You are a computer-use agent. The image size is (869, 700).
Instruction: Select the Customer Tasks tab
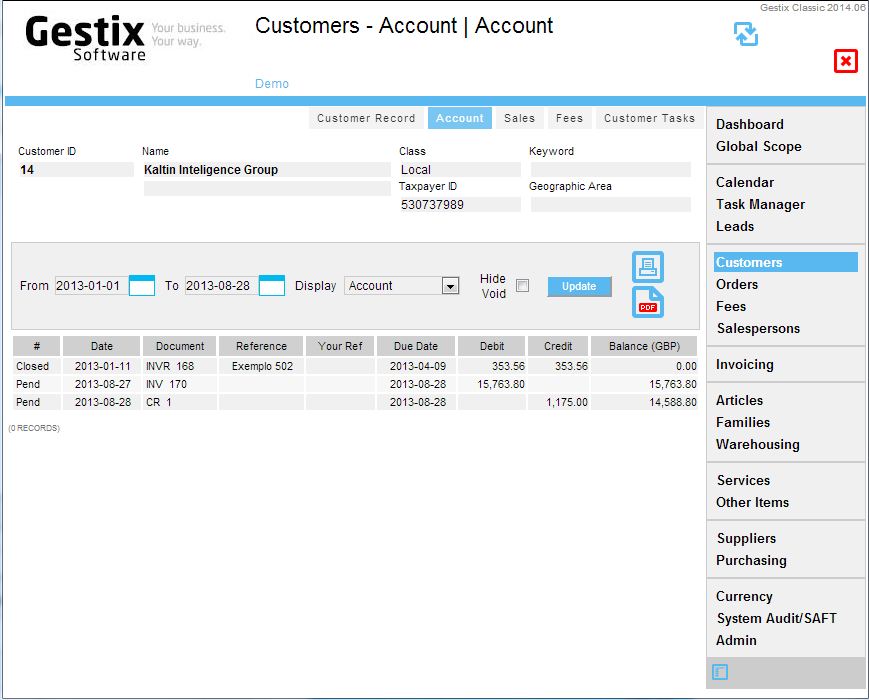point(649,118)
